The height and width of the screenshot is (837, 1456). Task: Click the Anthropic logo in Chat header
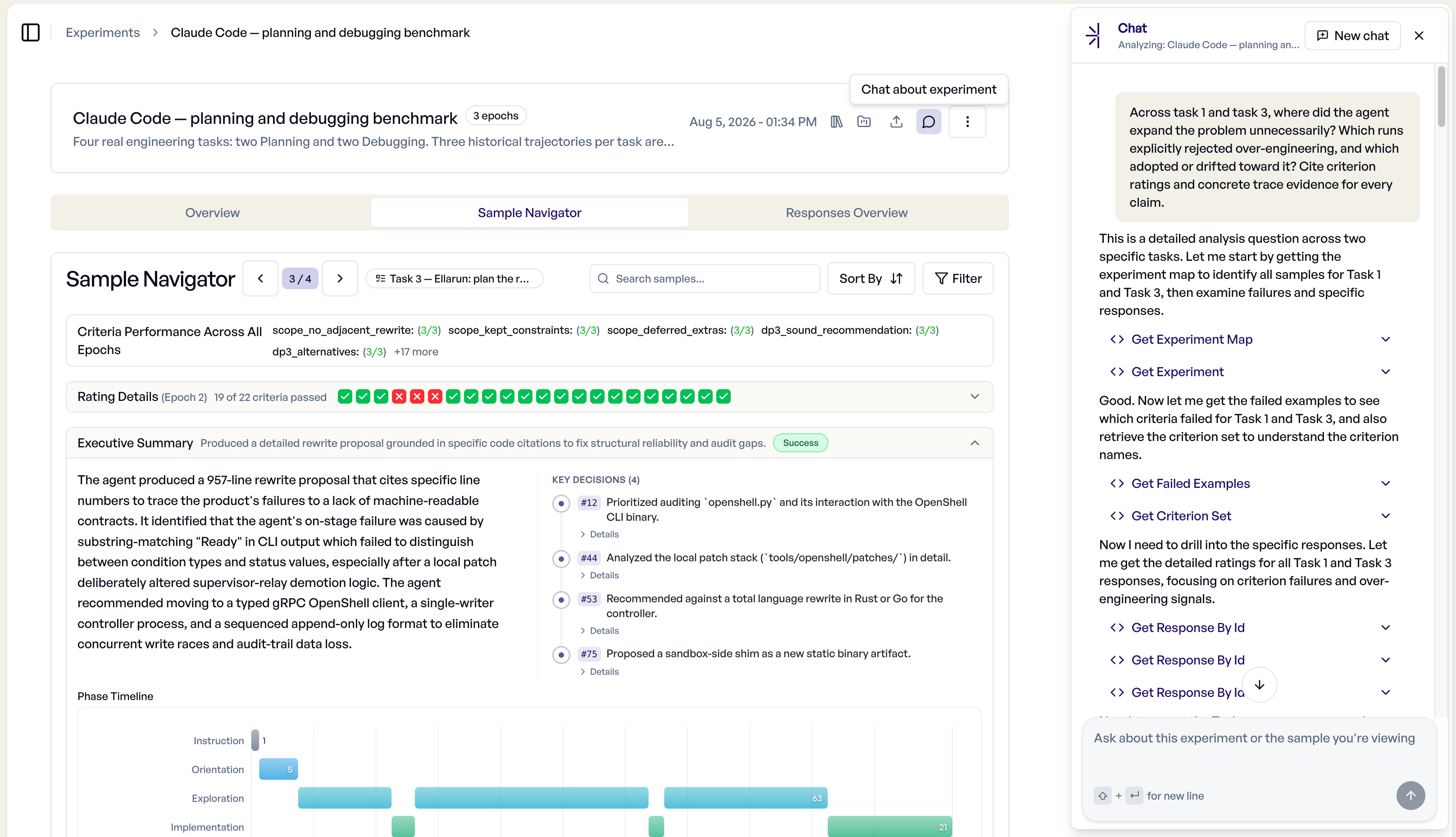coord(1093,36)
